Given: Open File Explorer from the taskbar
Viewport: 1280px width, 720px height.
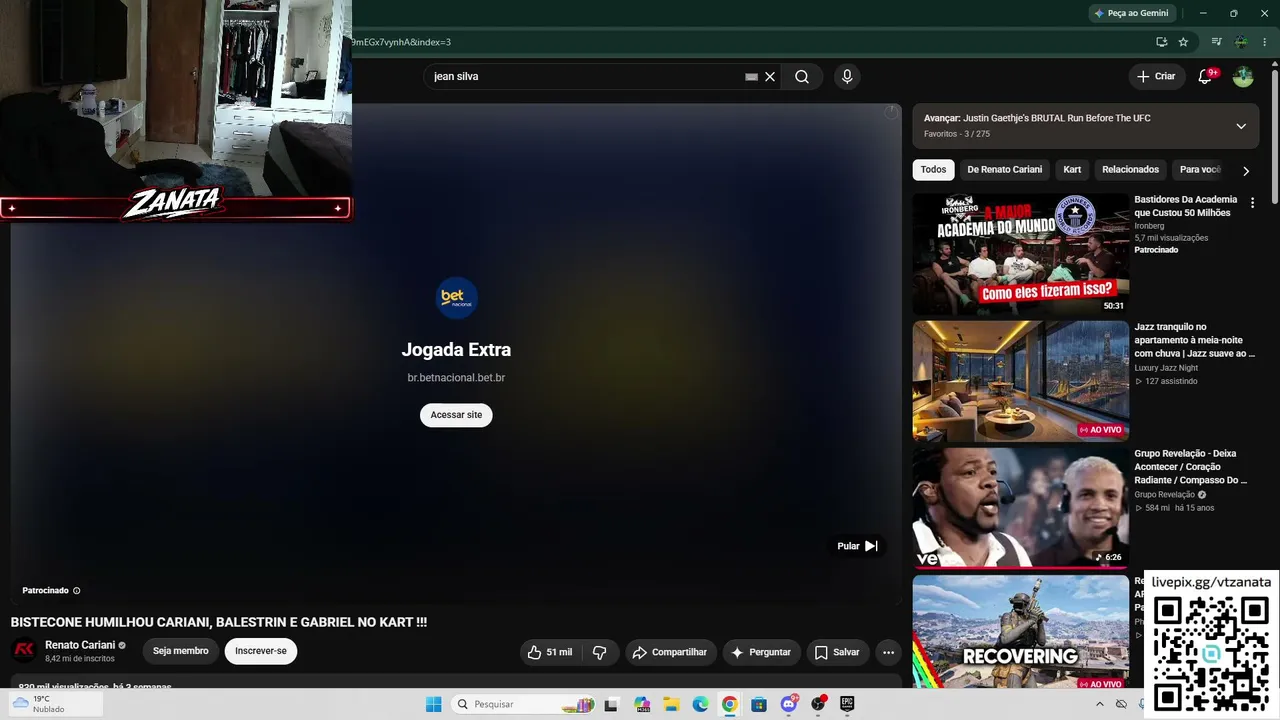Looking at the screenshot, I should click(x=671, y=704).
